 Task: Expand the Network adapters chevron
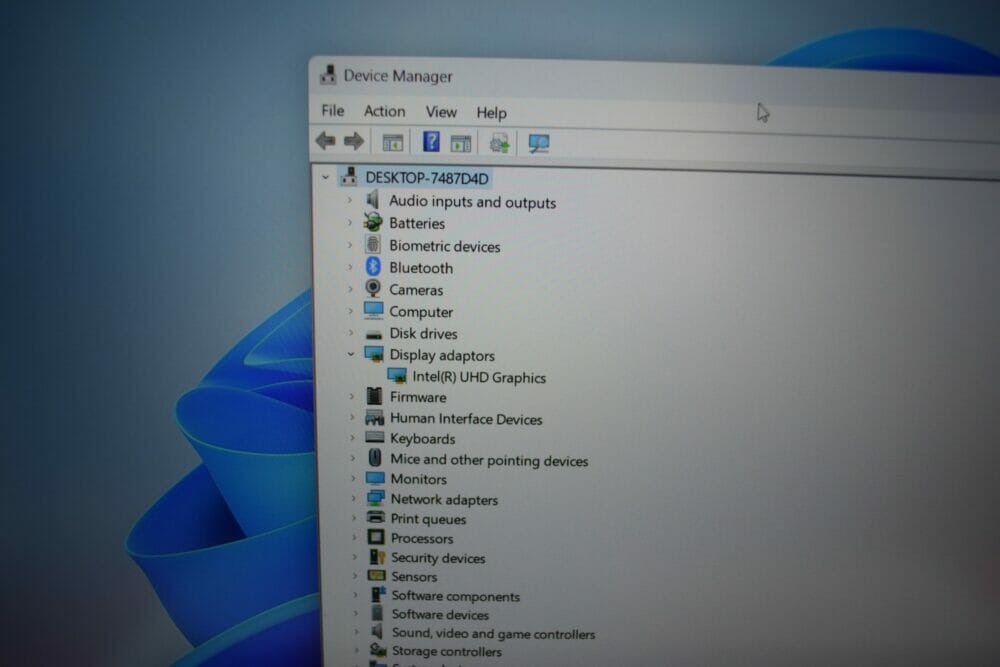click(353, 499)
